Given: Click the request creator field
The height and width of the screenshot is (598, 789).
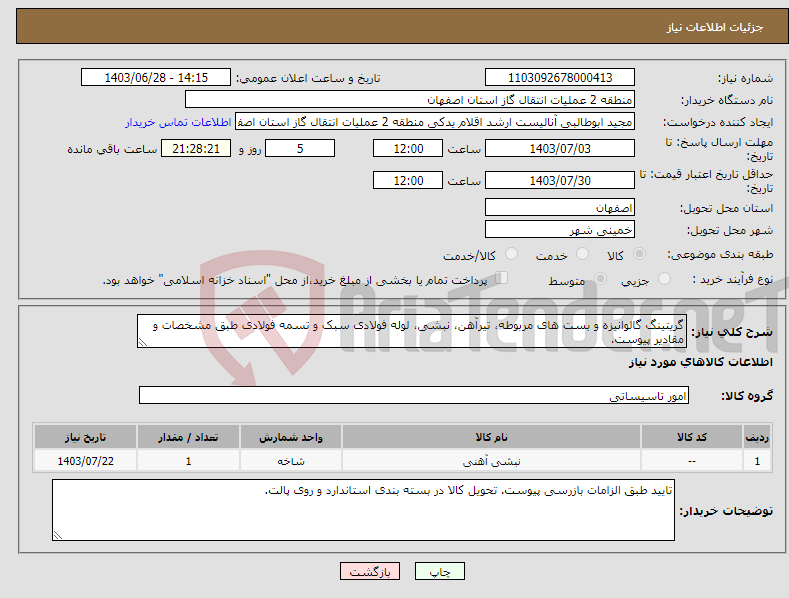Looking at the screenshot, I should pyautogui.click(x=435, y=122).
